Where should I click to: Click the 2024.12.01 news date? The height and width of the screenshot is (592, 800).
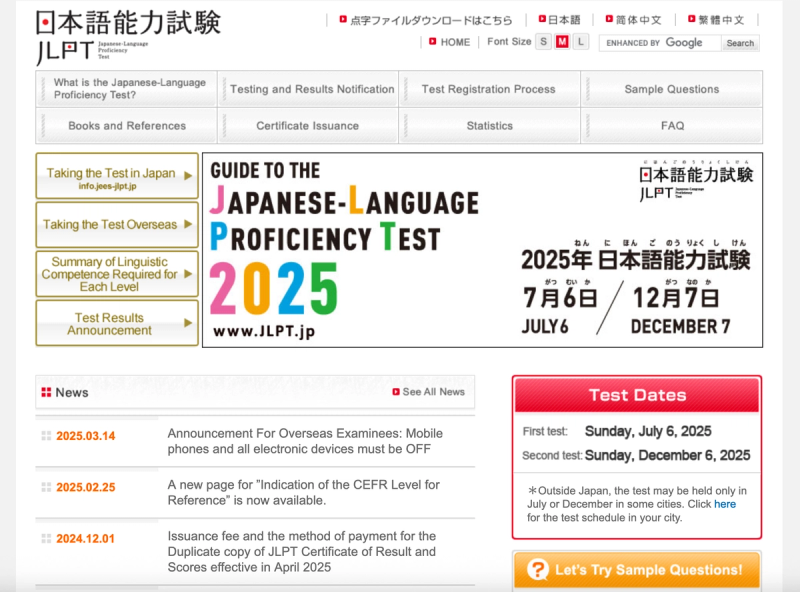pos(85,539)
